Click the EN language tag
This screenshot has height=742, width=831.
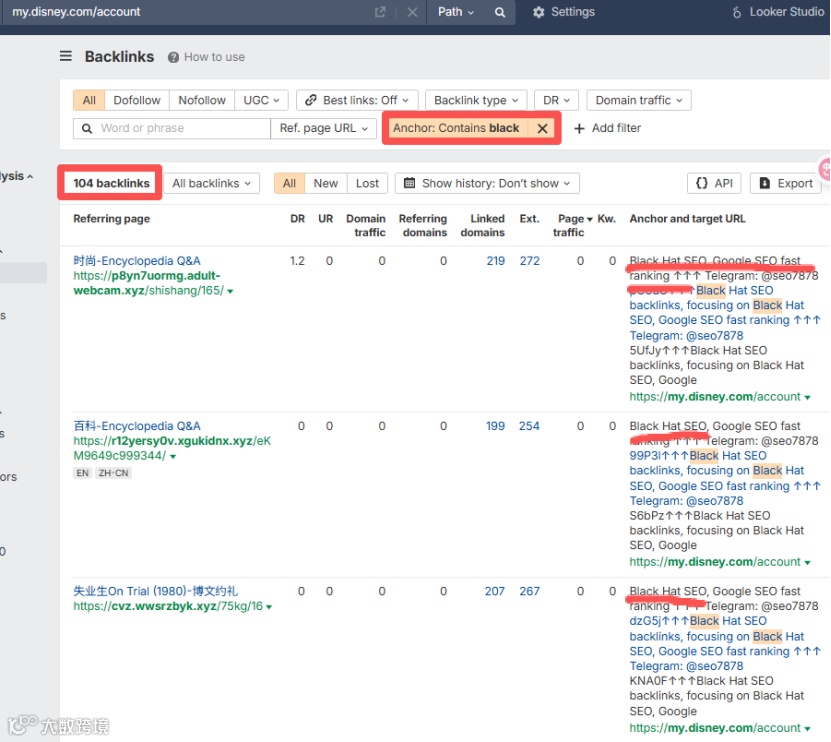tap(83, 473)
